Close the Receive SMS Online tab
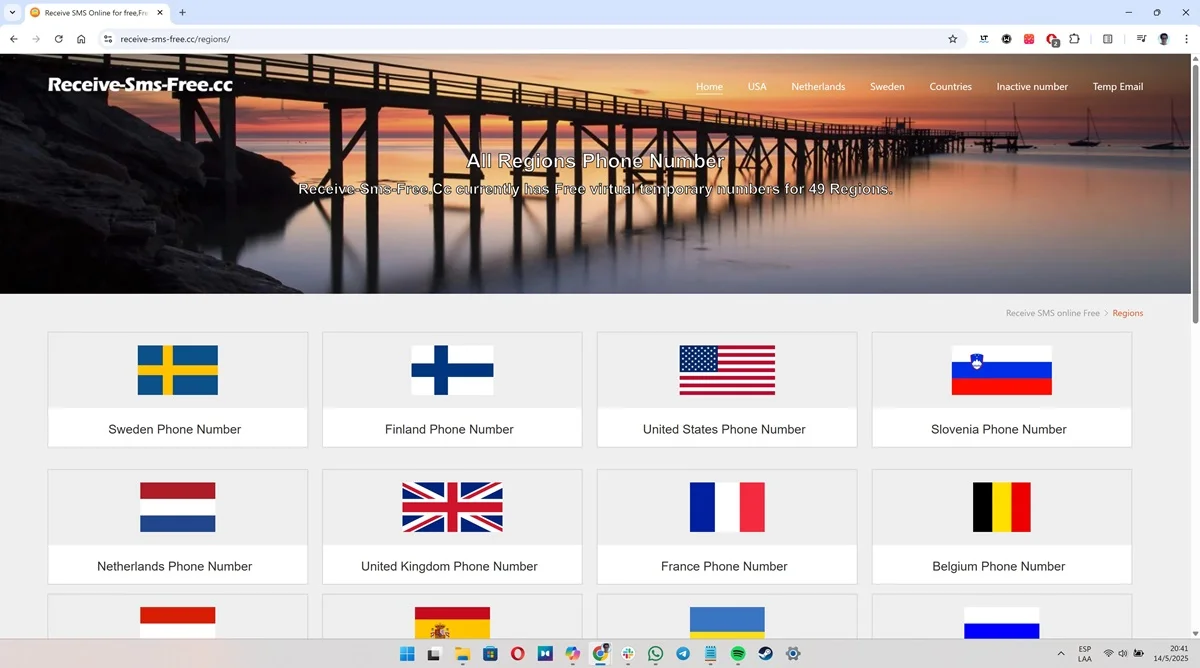The height and width of the screenshot is (668, 1200). pyautogui.click(x=160, y=13)
